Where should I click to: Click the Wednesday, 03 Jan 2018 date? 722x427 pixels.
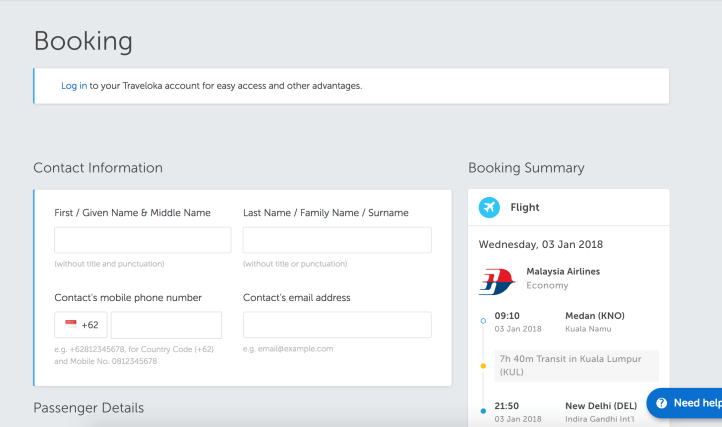540,243
